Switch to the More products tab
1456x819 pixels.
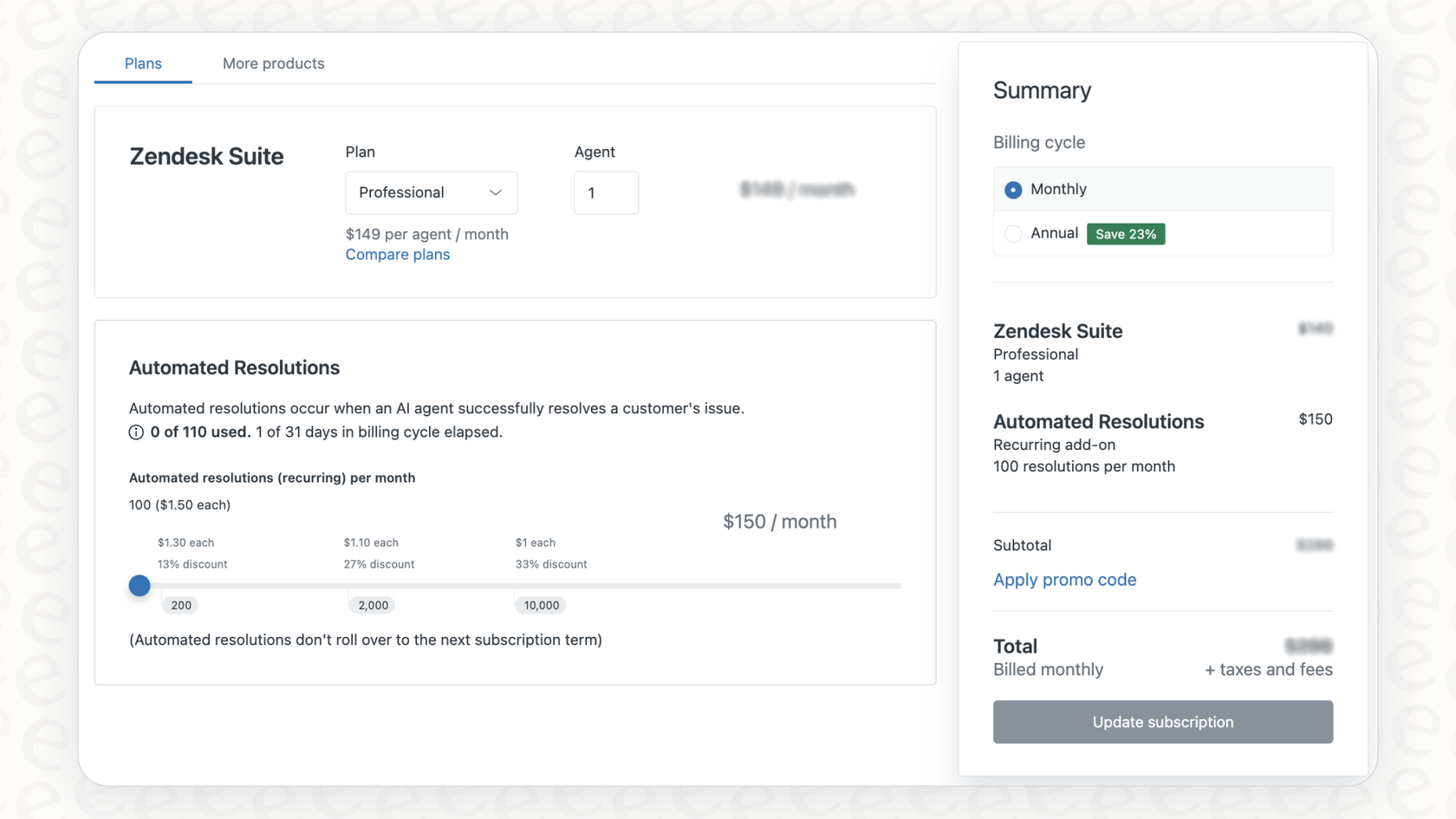pos(273,62)
